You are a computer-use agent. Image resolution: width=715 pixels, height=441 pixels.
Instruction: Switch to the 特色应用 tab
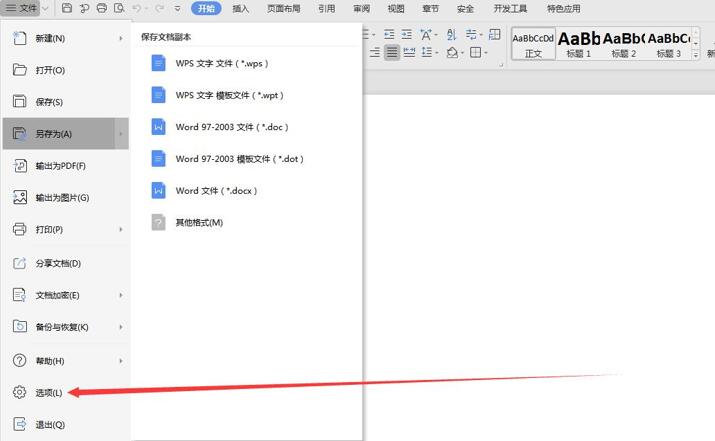tap(564, 8)
